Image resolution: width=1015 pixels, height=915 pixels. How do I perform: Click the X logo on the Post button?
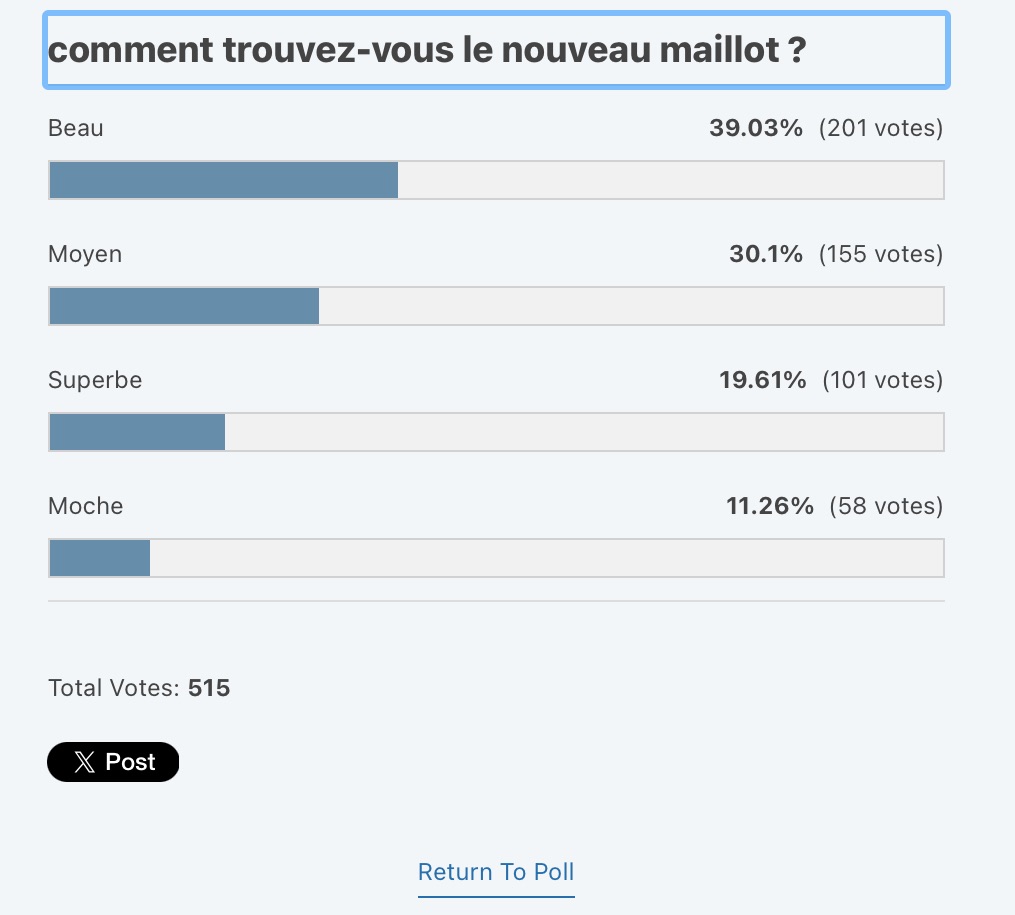pos(85,762)
